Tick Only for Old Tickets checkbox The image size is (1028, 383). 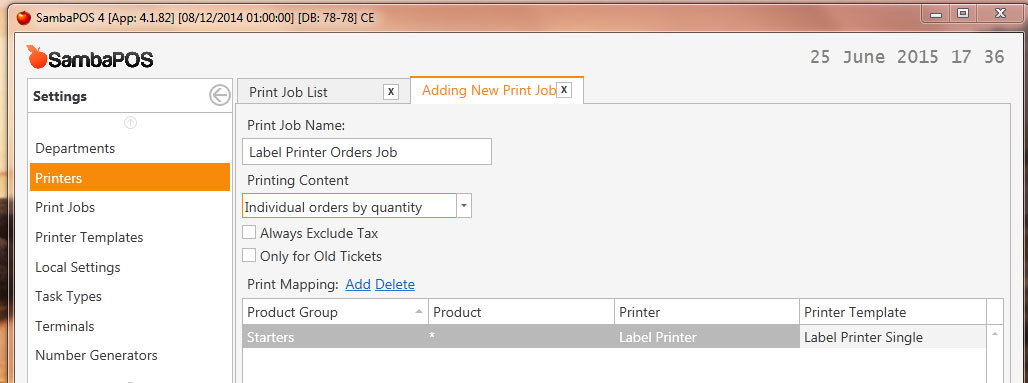249,256
